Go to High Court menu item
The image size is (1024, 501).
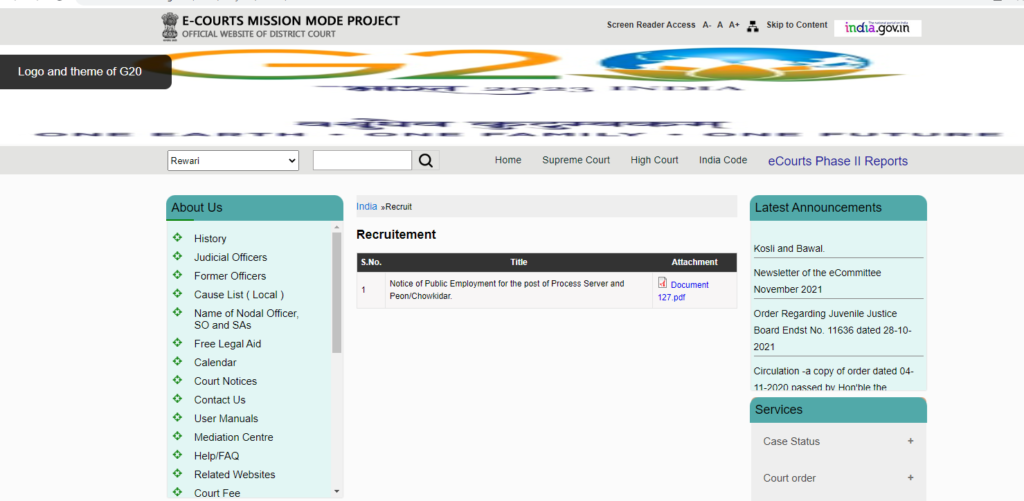coord(654,160)
